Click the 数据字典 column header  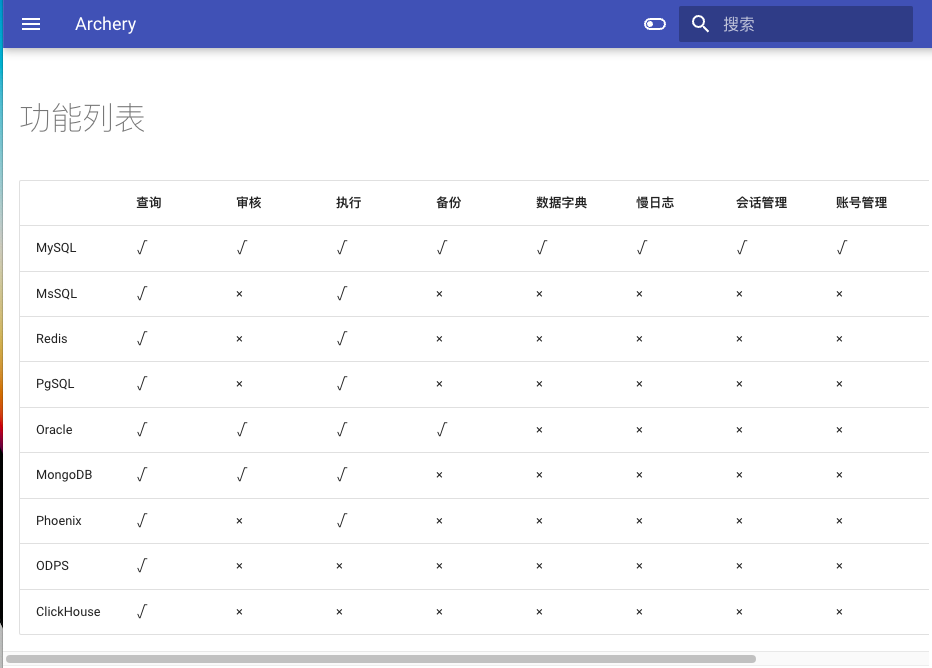click(x=561, y=203)
